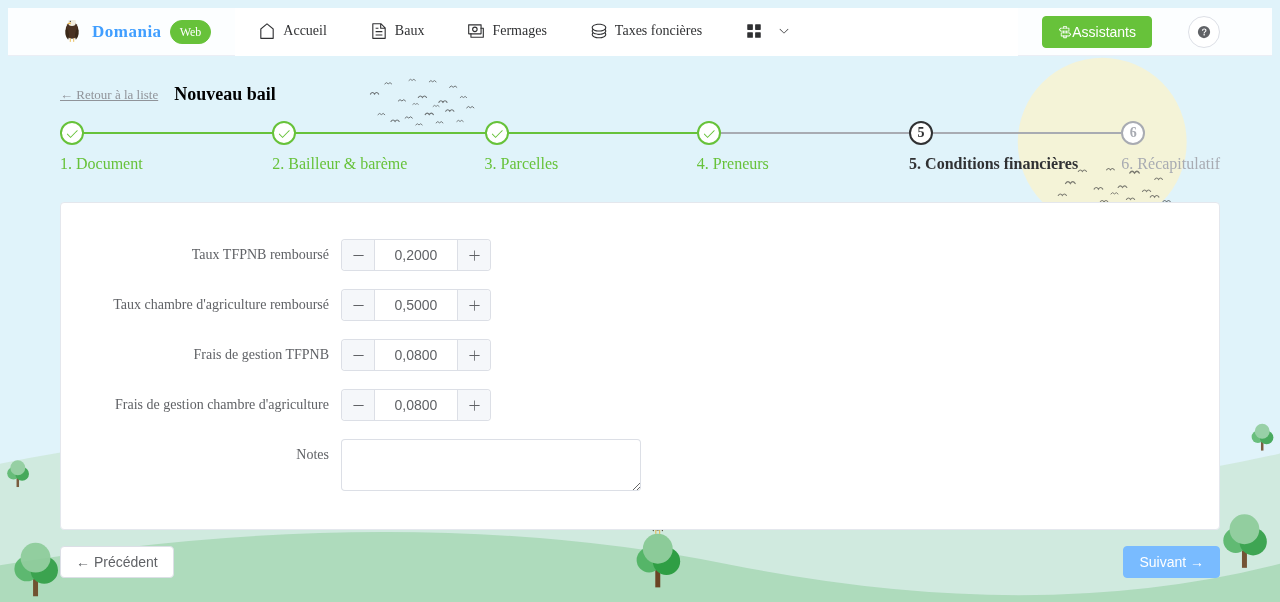The height and width of the screenshot is (602, 1280).
Task: Select the '6. Récapitulatif' step label
Action: 1170,164
